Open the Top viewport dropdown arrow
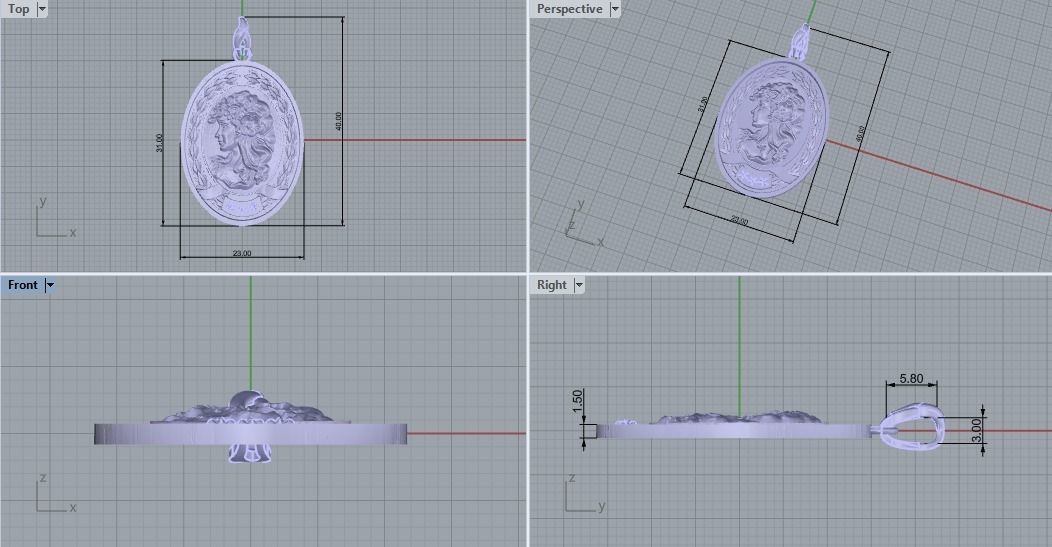 42,9
